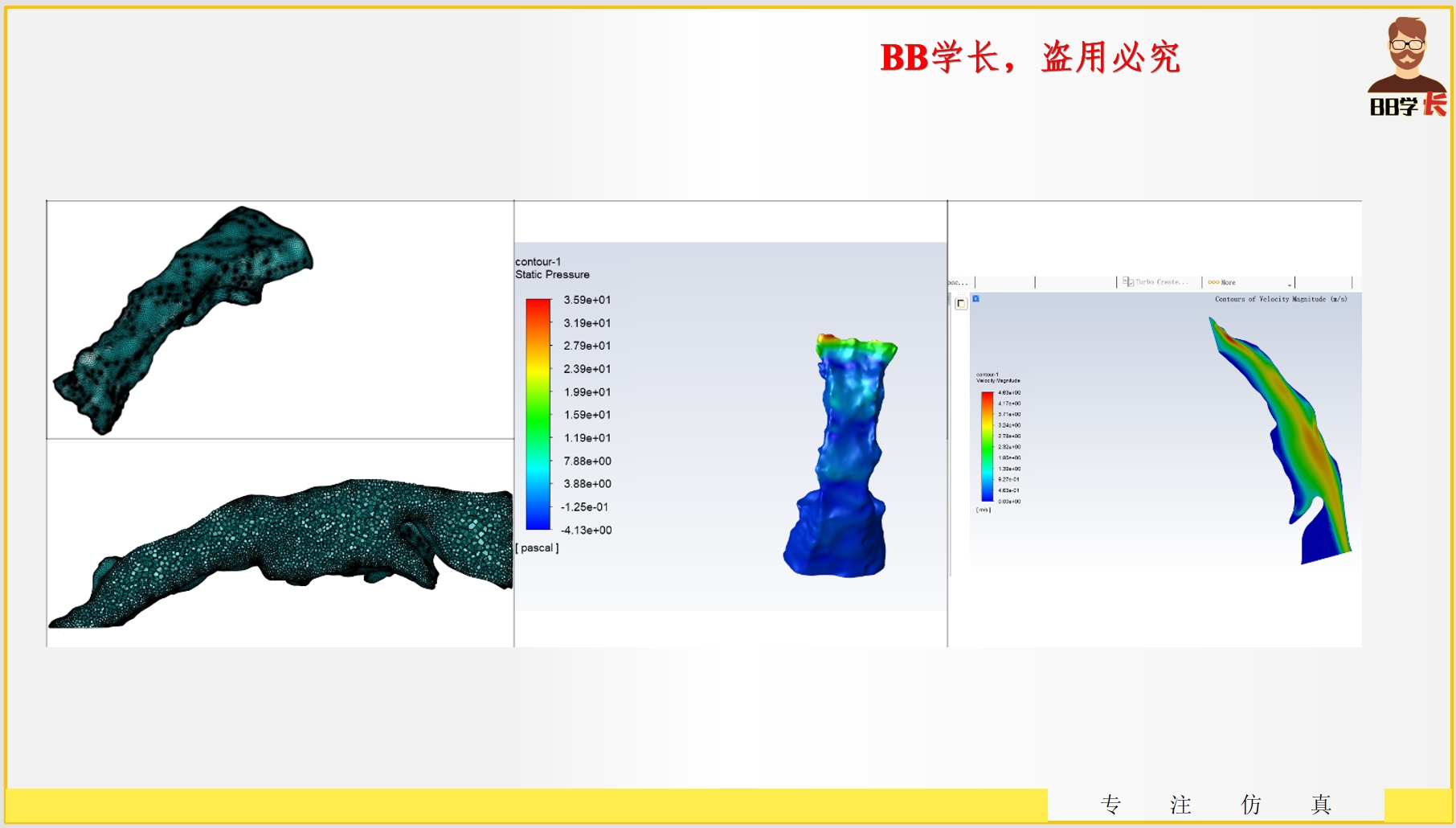Screen dimensions: 1456x828
Task: Click the 1.99e+01 pressure legend value
Action: [x=587, y=392]
